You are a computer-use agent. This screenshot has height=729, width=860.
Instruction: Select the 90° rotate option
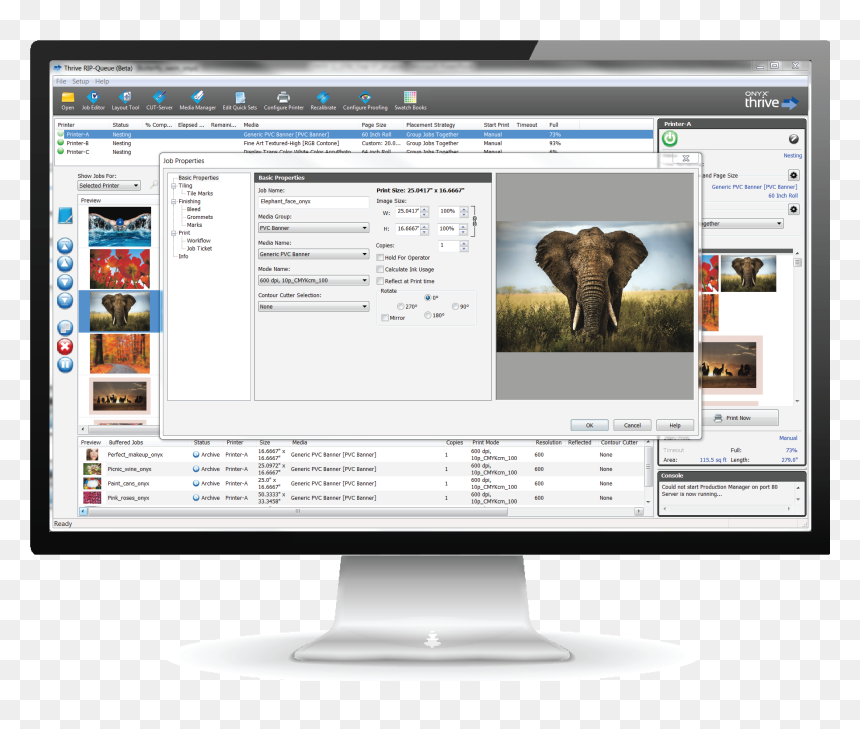pos(455,307)
